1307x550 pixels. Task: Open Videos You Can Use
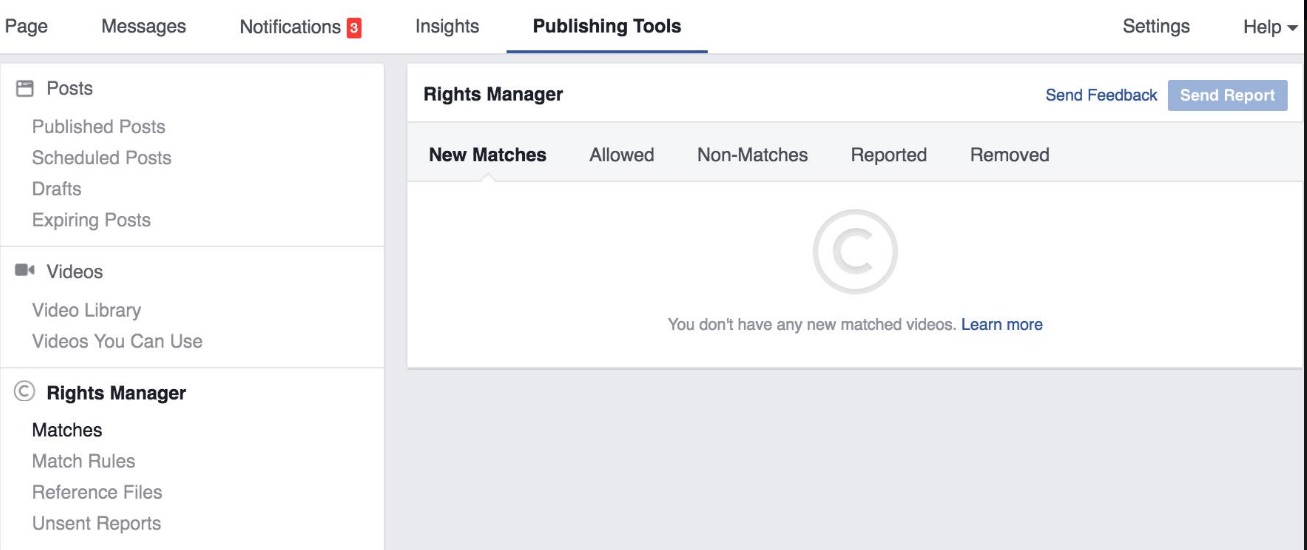click(117, 341)
